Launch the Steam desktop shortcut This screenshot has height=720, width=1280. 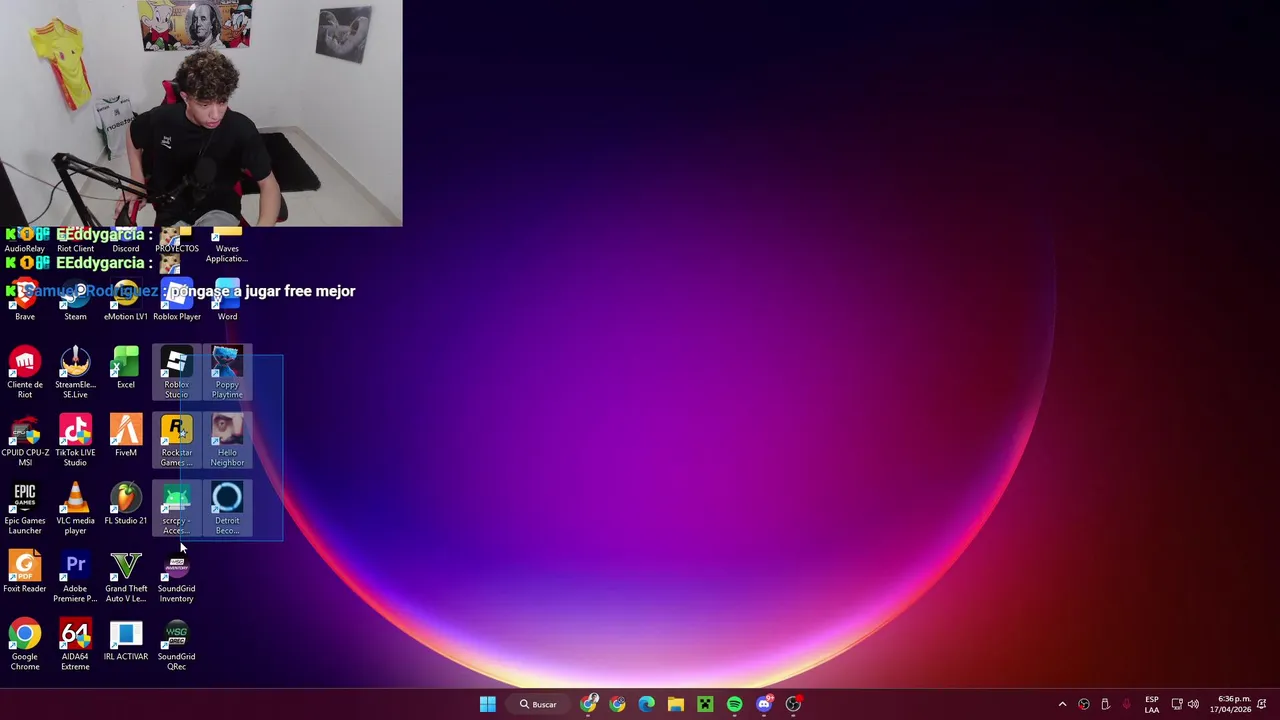pos(75,300)
